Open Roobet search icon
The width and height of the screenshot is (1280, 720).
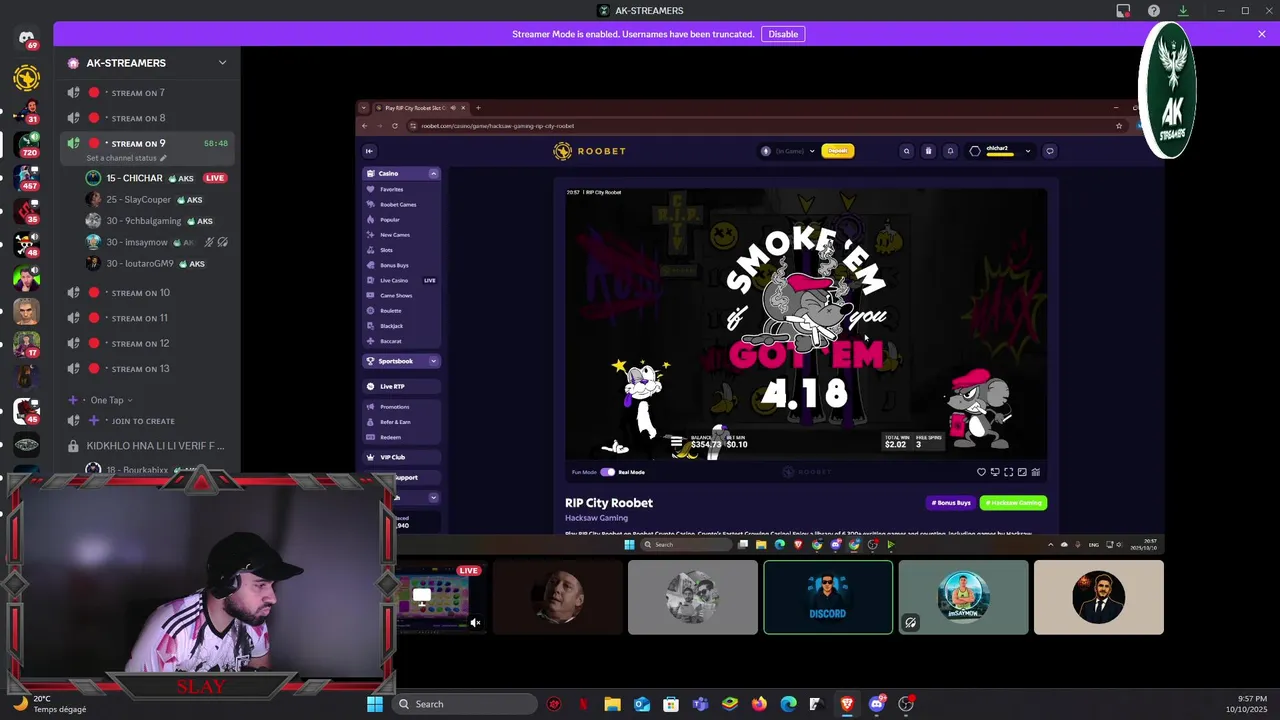point(907,151)
